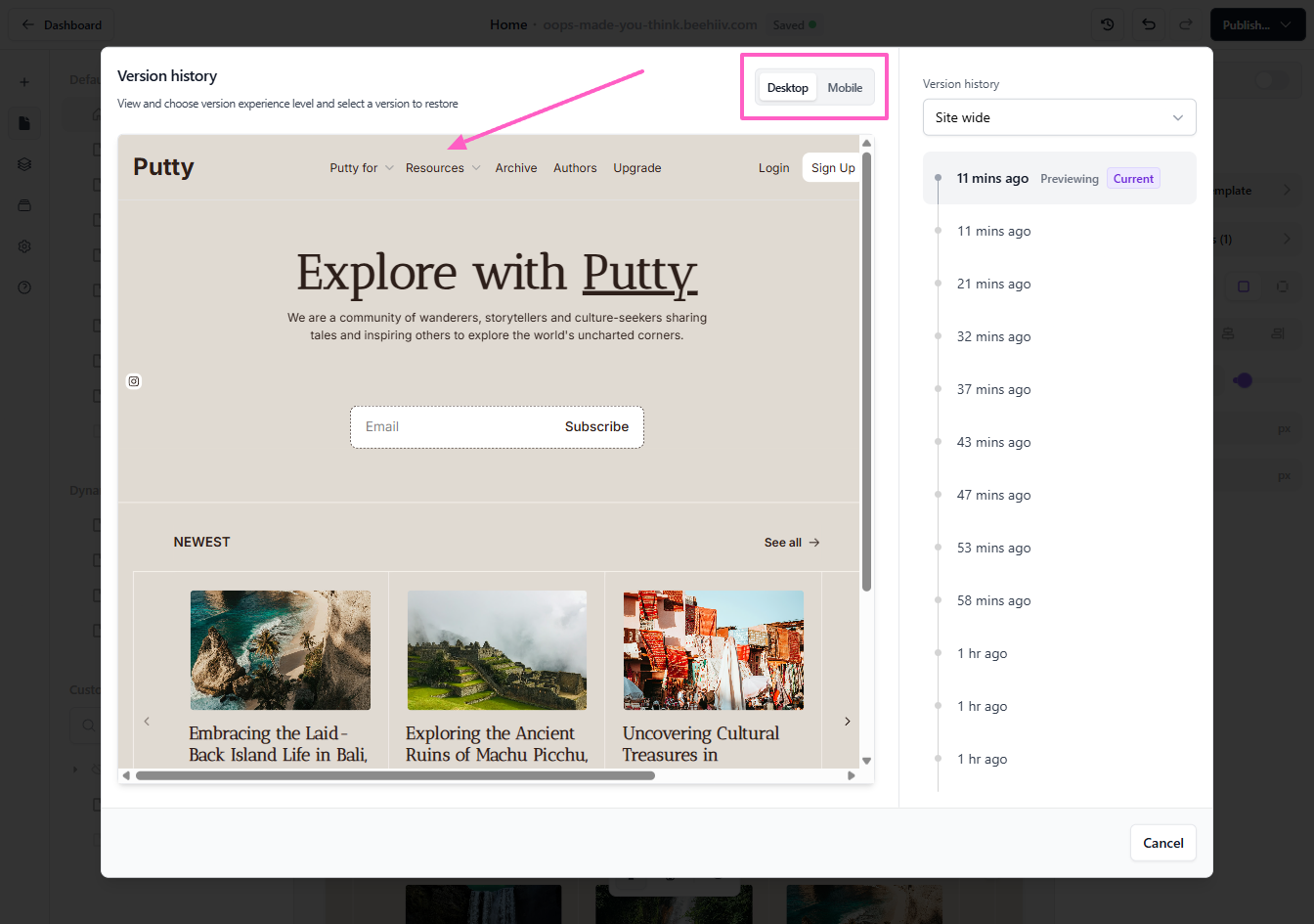Click the Sign Up button in preview

[832, 168]
